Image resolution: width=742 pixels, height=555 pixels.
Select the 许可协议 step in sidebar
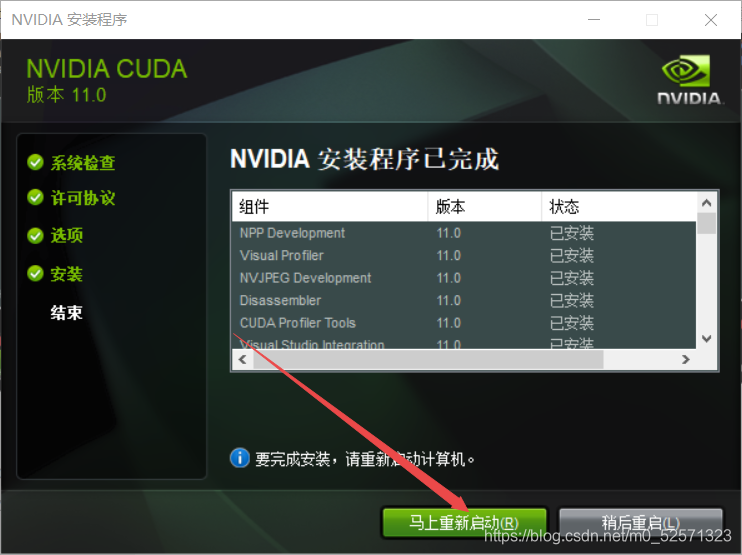click(83, 198)
